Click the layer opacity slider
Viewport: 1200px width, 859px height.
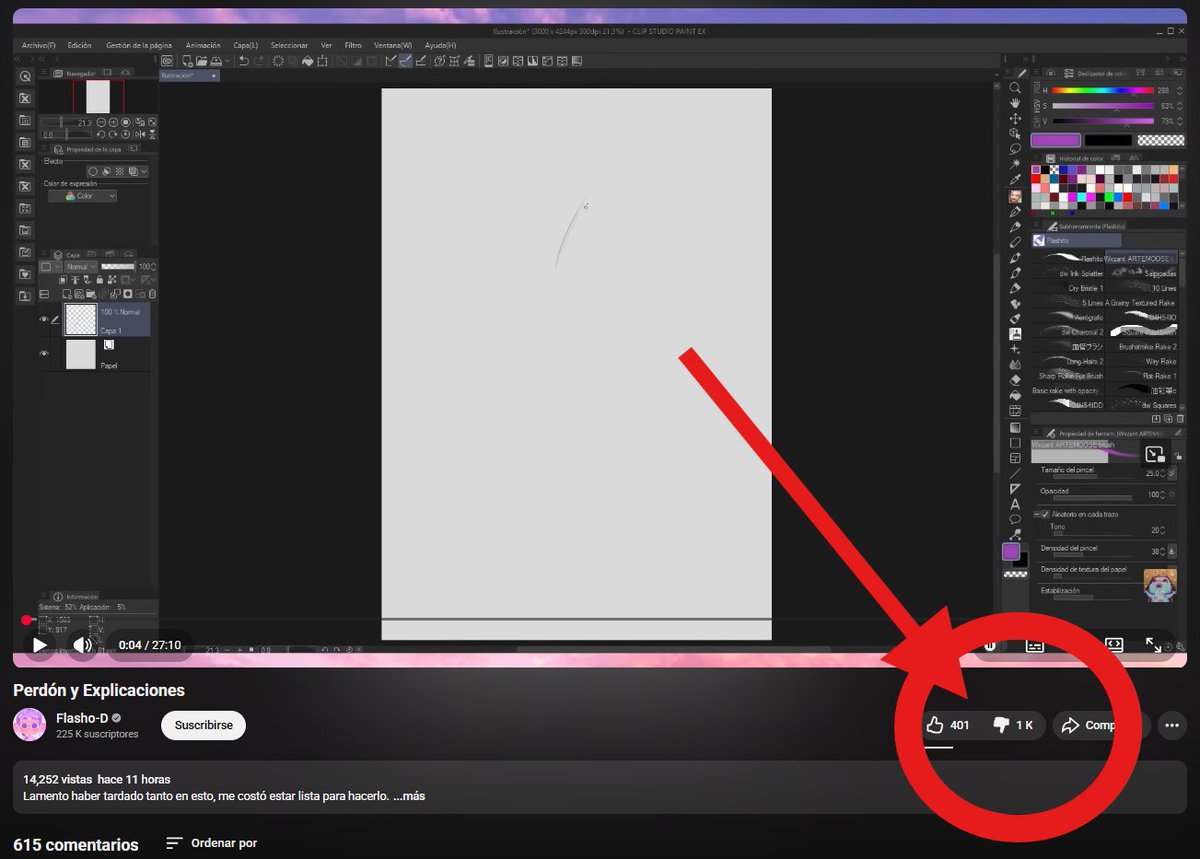(118, 267)
